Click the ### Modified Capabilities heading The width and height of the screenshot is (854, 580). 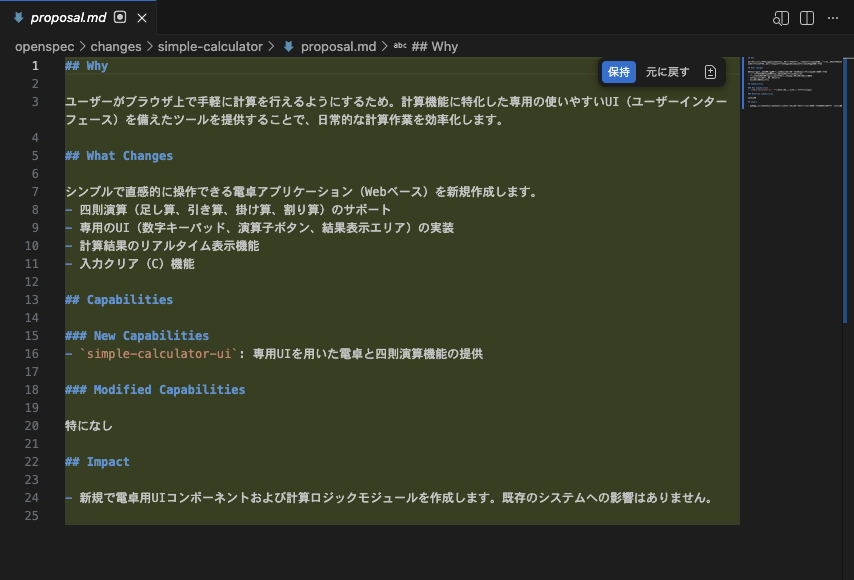click(155, 389)
